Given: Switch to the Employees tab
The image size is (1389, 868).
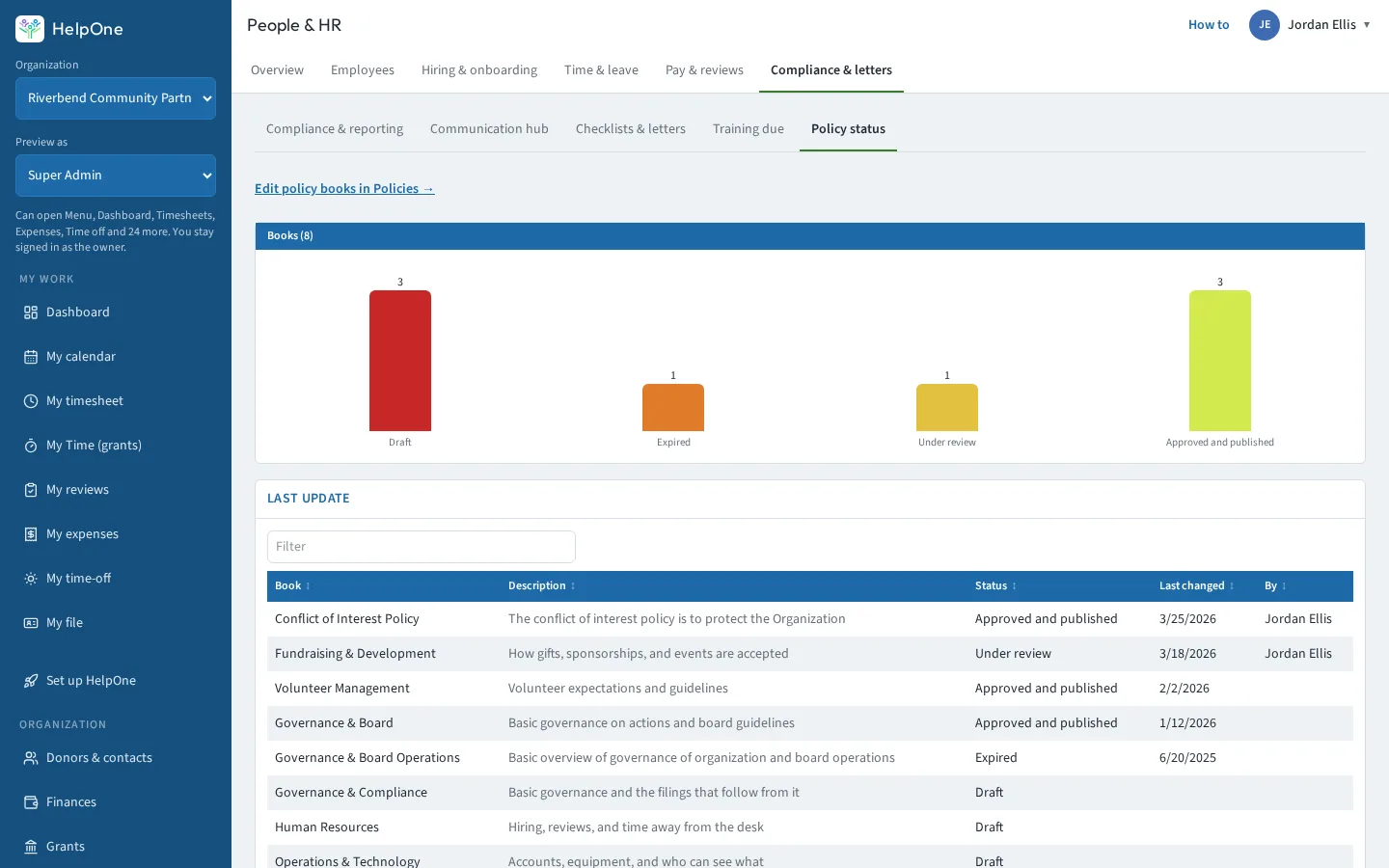Looking at the screenshot, I should pyautogui.click(x=363, y=70).
